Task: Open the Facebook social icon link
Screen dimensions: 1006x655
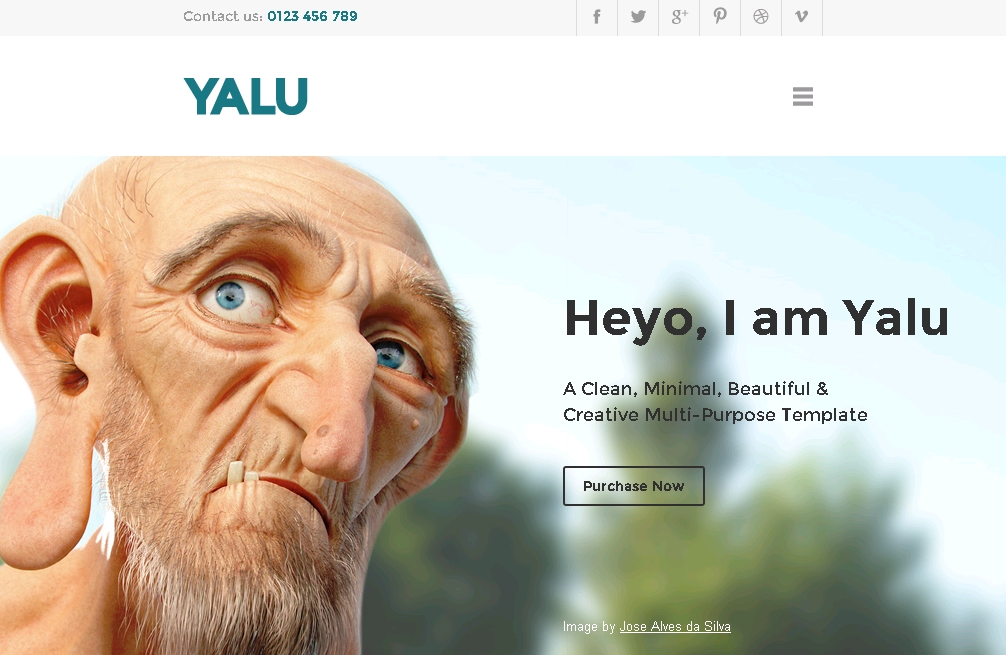Action: click(x=597, y=17)
